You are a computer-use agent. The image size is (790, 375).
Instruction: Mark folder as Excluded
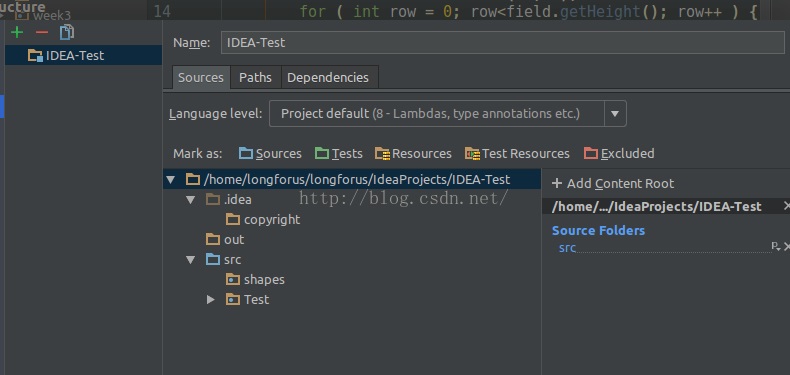[619, 154]
